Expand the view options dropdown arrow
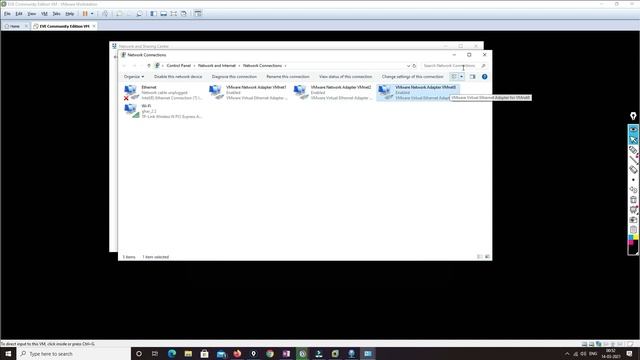The image size is (640, 360). pos(462,77)
